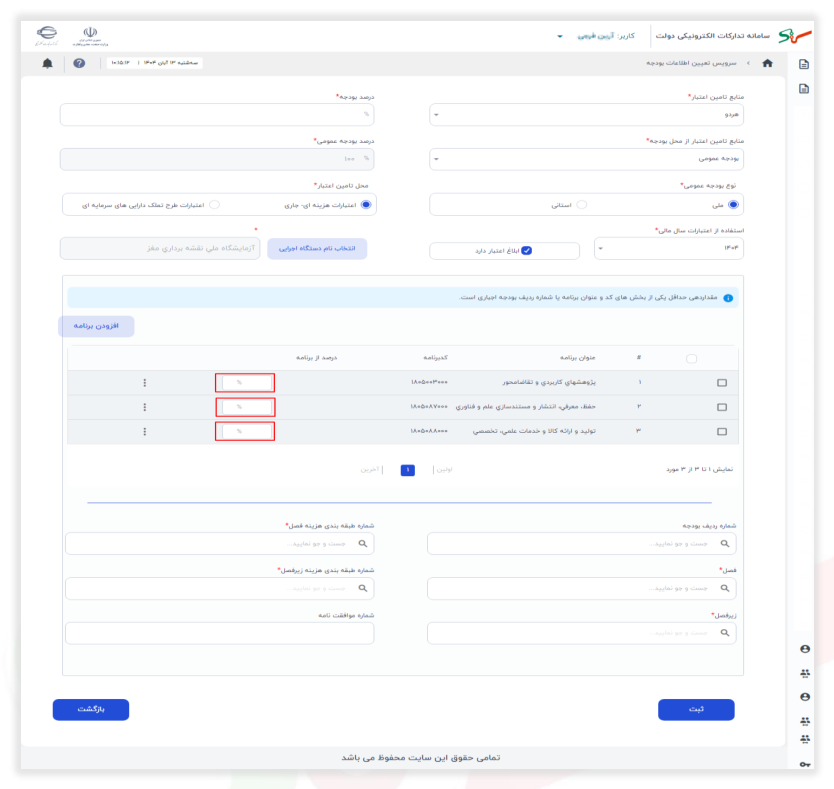This screenshot has width=834, height=789.
Task: Open the notifications bell
Action: tap(47, 63)
